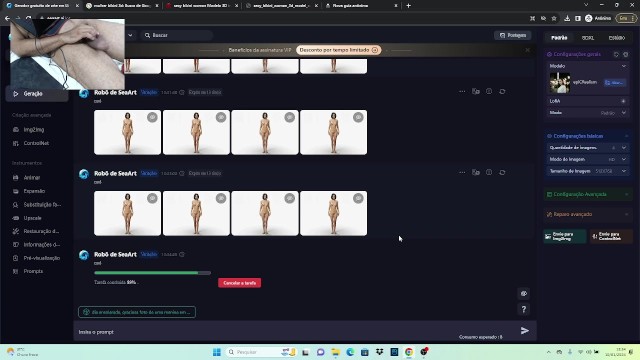
Task: Switch to the Padrão tab
Action: [x=559, y=38]
